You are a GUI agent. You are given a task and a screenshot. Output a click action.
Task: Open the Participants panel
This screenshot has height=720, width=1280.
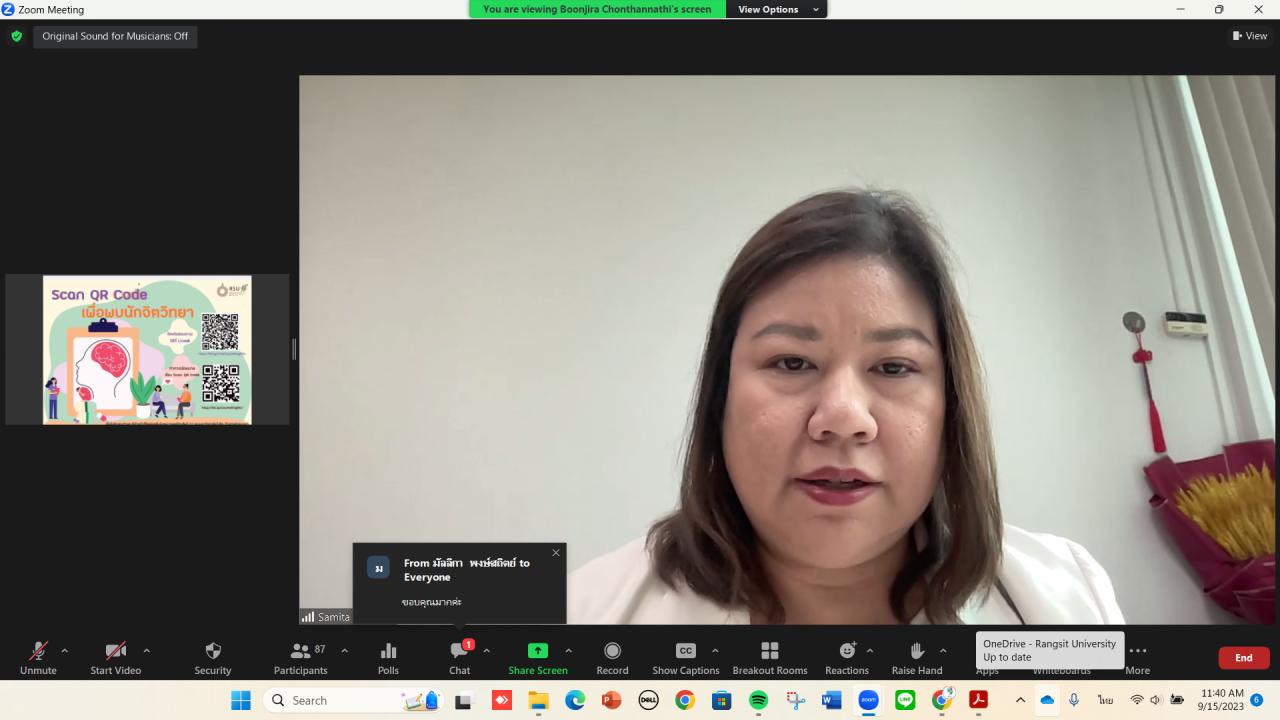(300, 652)
